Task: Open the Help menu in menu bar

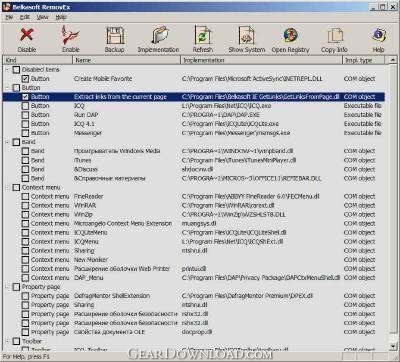Action: pos(61,17)
